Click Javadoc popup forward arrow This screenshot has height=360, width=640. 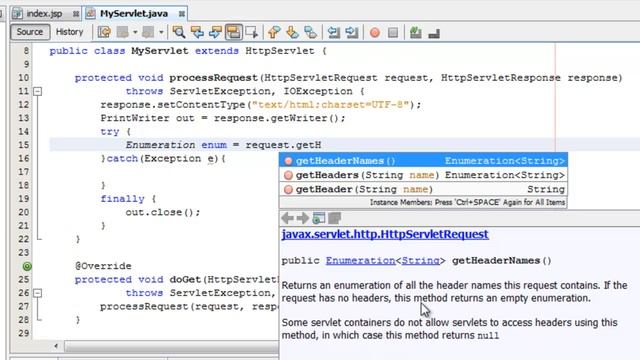tap(303, 218)
